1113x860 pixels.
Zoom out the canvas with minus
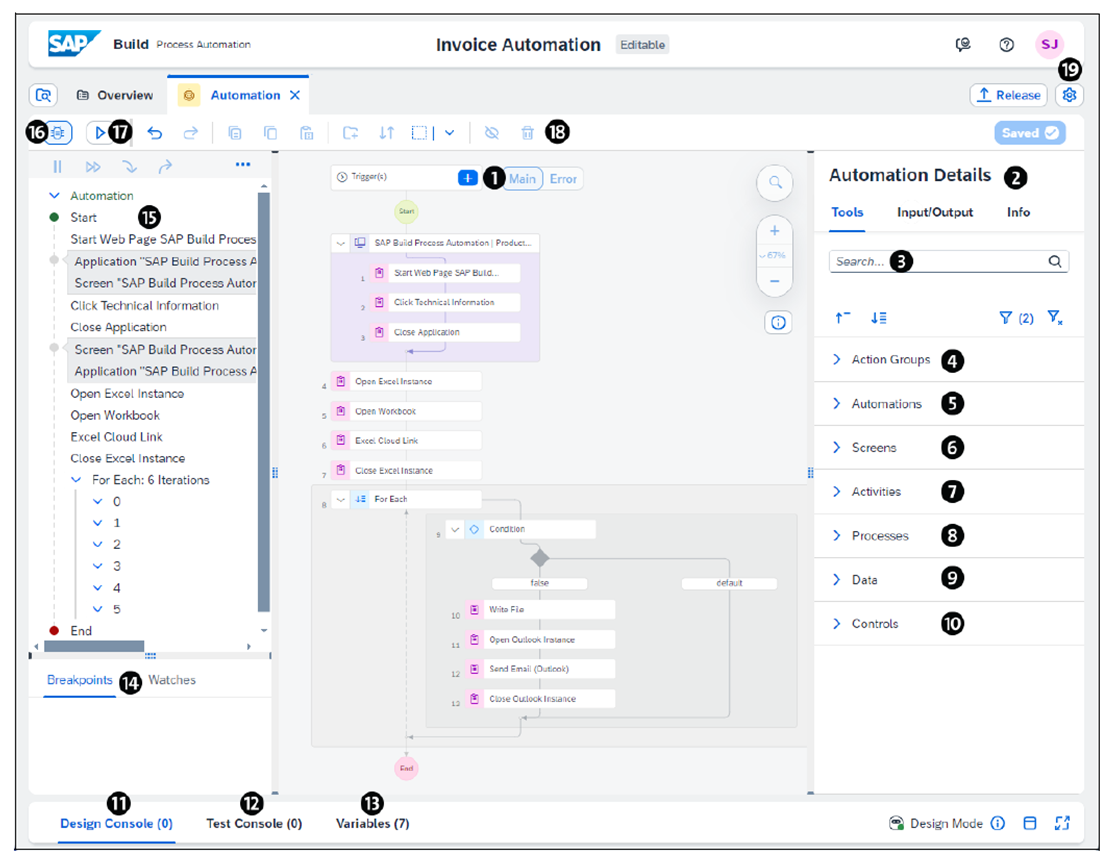774,281
